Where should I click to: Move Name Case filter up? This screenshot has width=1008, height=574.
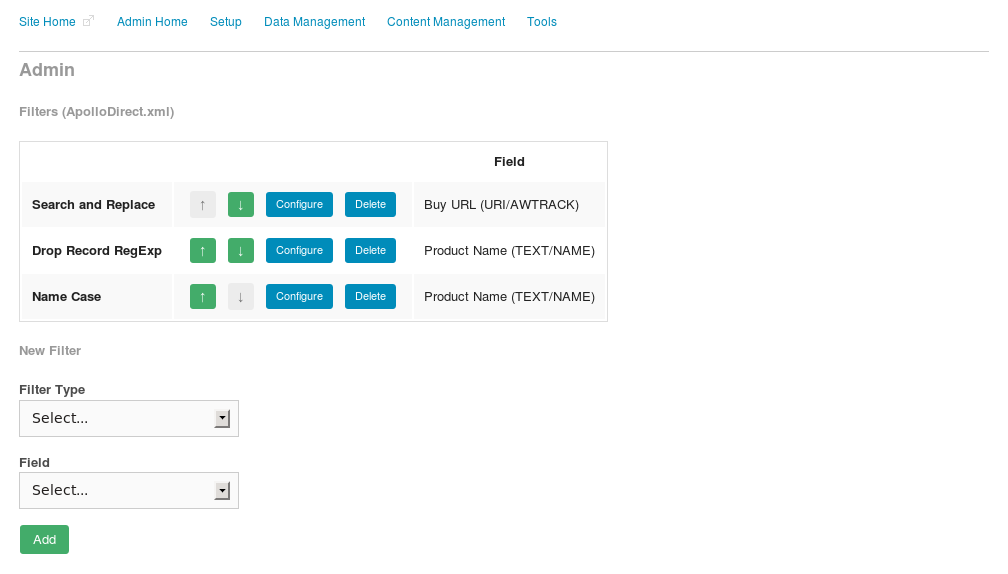pos(202,296)
